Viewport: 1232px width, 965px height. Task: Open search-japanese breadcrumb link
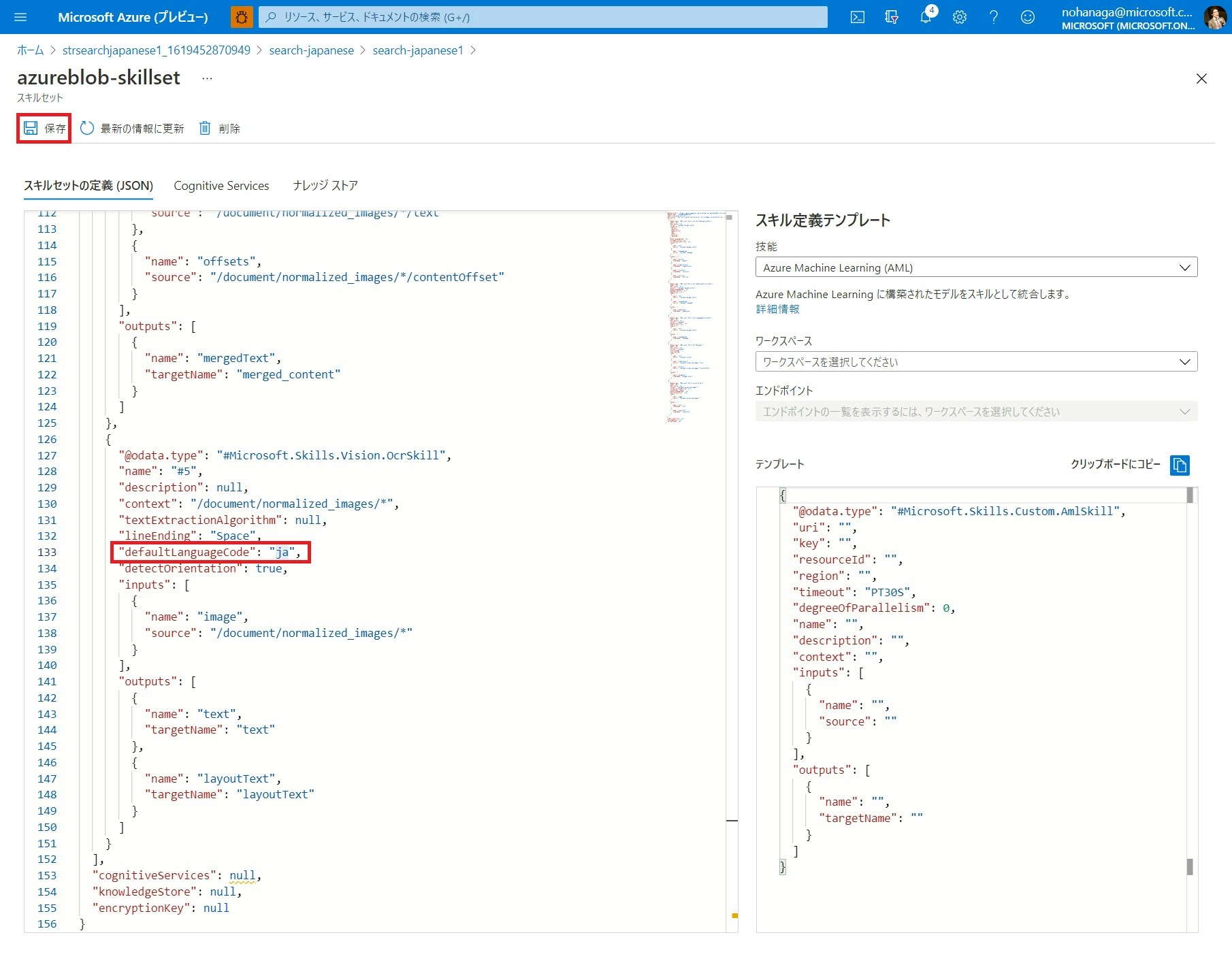[312, 50]
